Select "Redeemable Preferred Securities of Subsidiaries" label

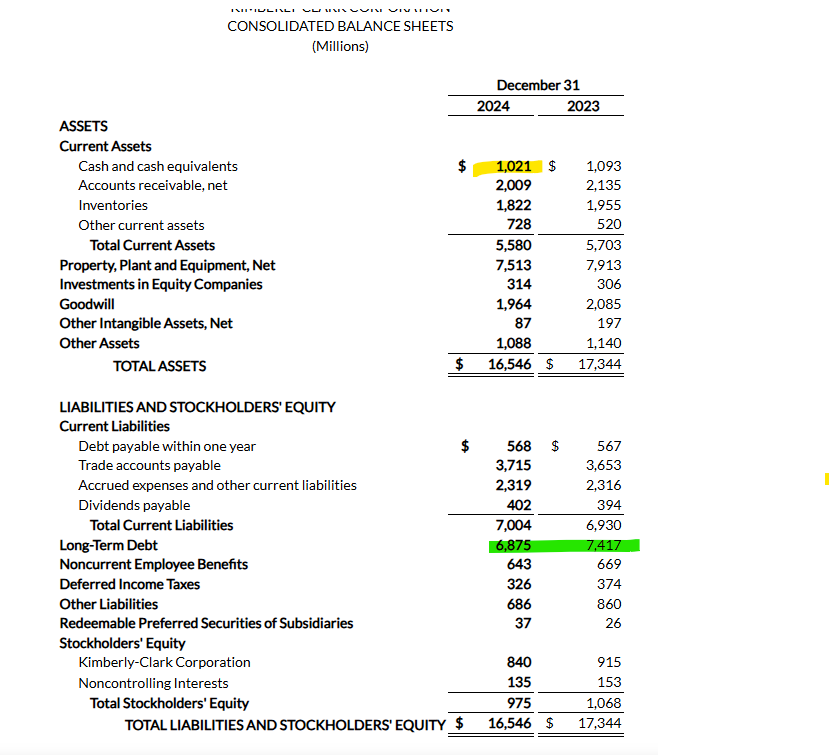click(x=206, y=624)
